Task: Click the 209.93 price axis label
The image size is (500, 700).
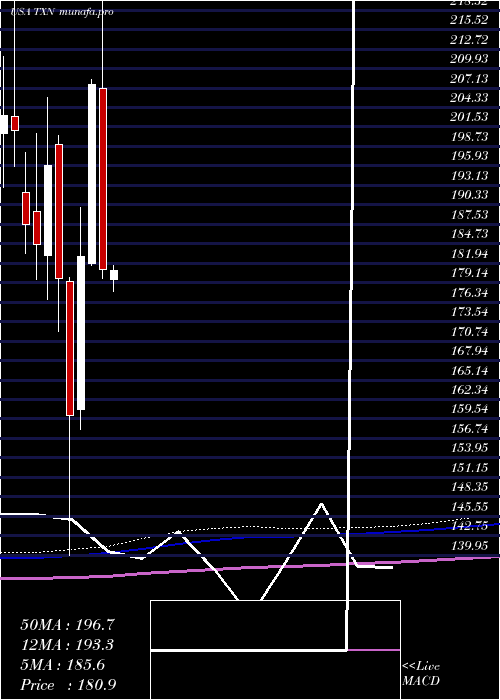Action: [x=469, y=59]
